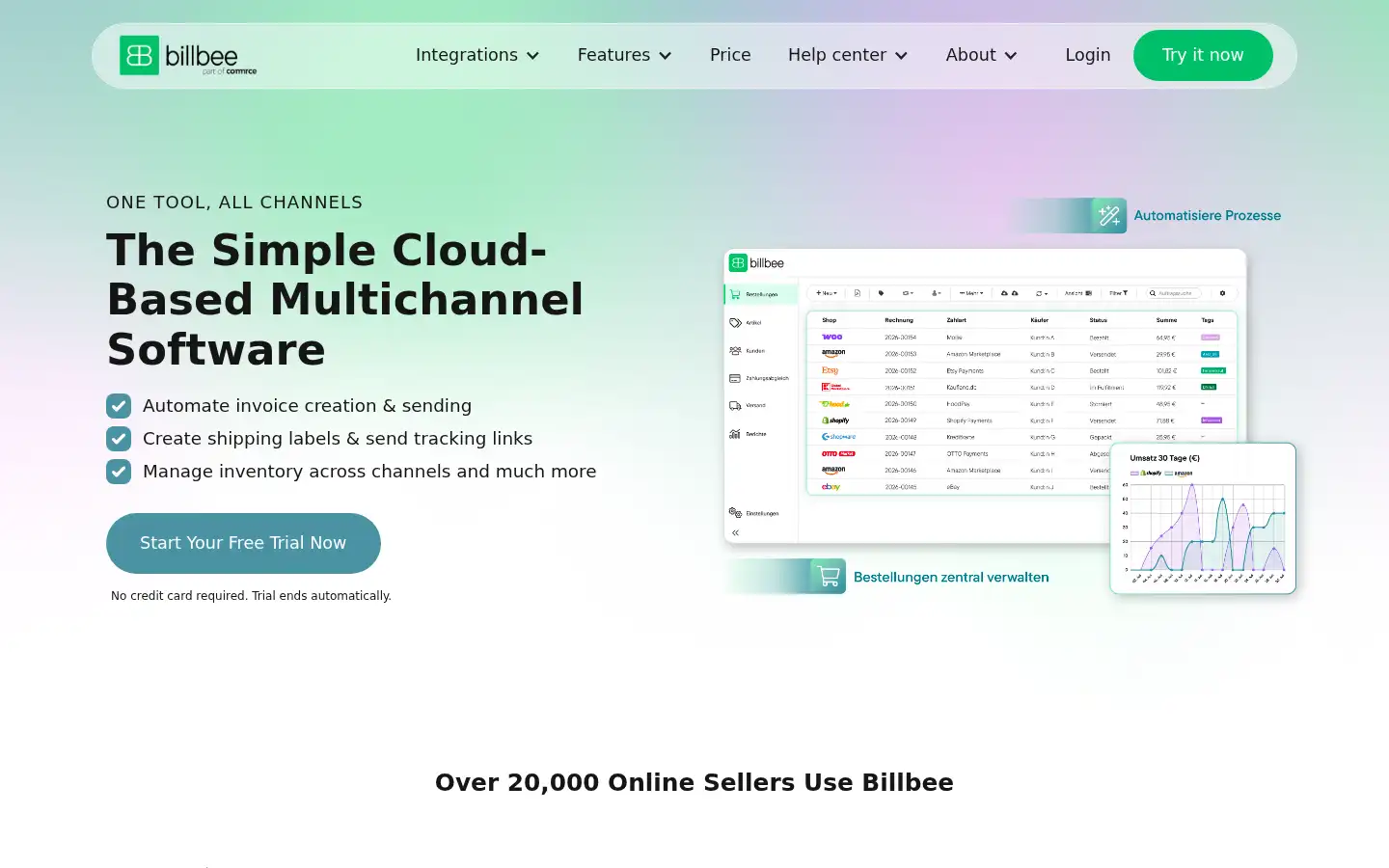Click the eBay logo in orders table
The image size is (1389, 868).
[x=831, y=487]
